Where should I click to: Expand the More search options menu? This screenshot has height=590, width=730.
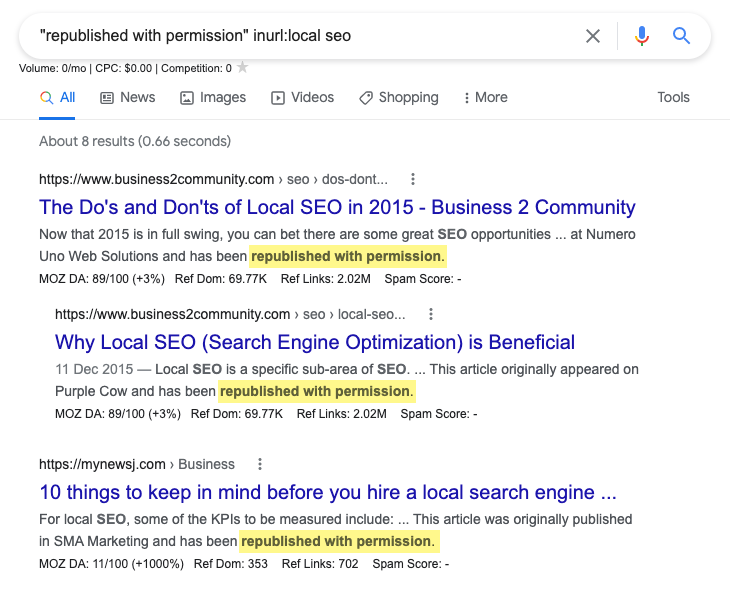pos(485,97)
